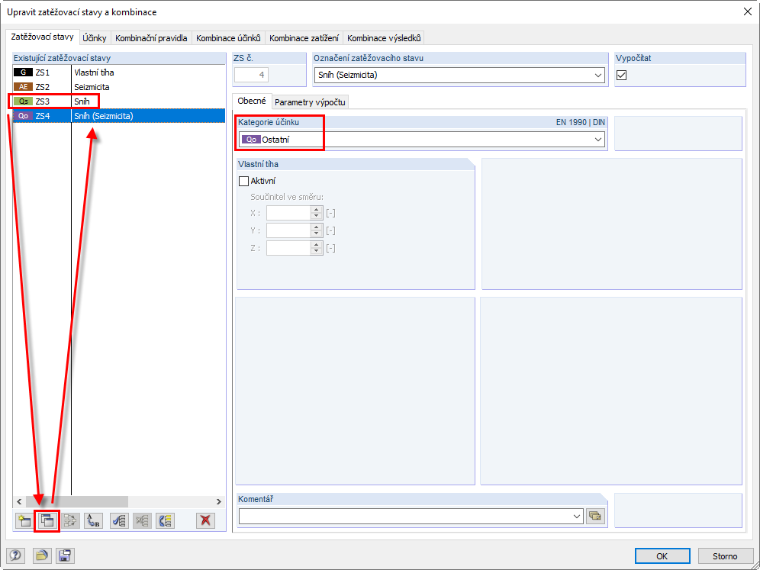This screenshot has height=570, width=760.
Task: Open help with the question mark icon
Action: [16, 555]
